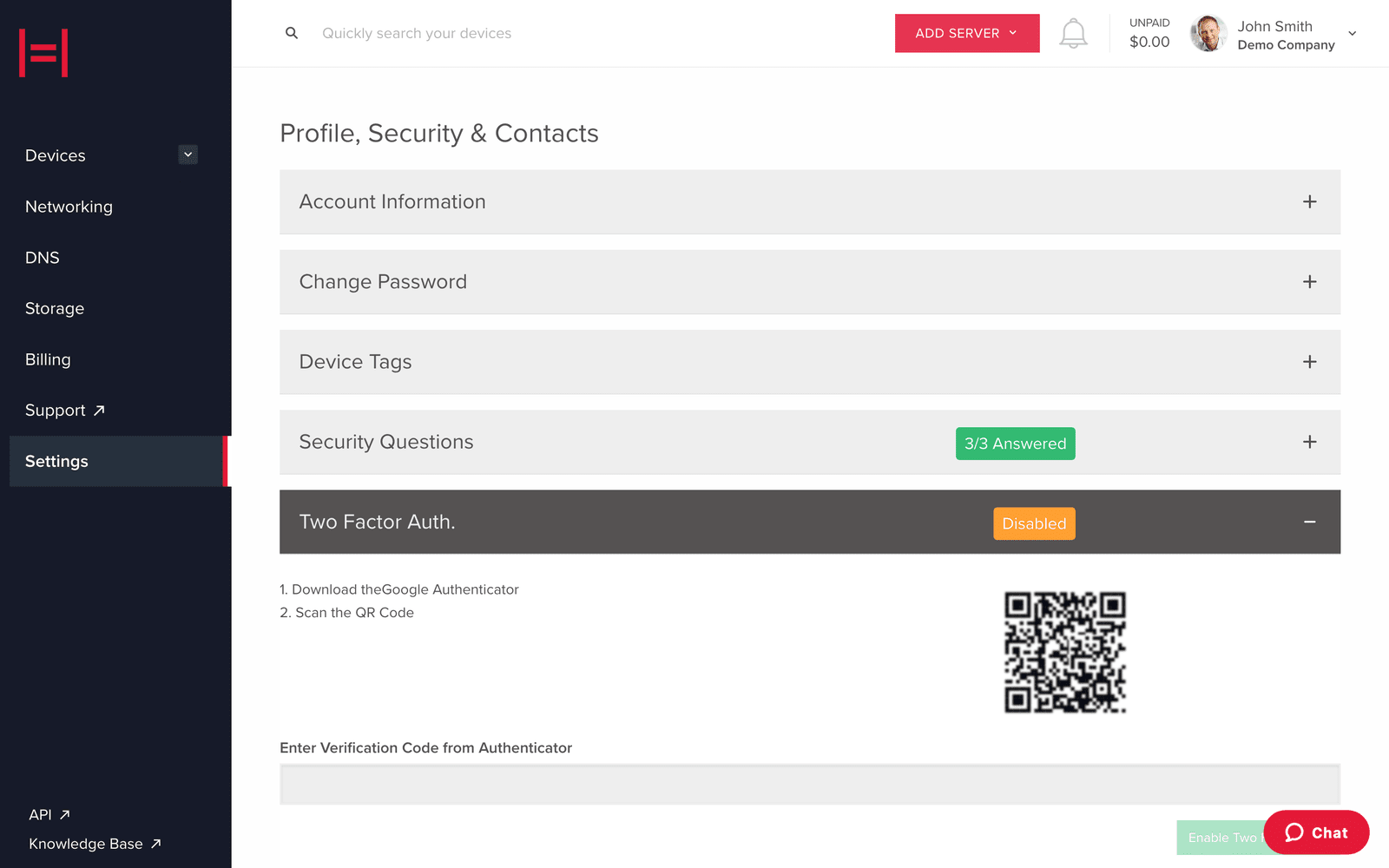Go to Networking in the sidebar

tap(69, 207)
